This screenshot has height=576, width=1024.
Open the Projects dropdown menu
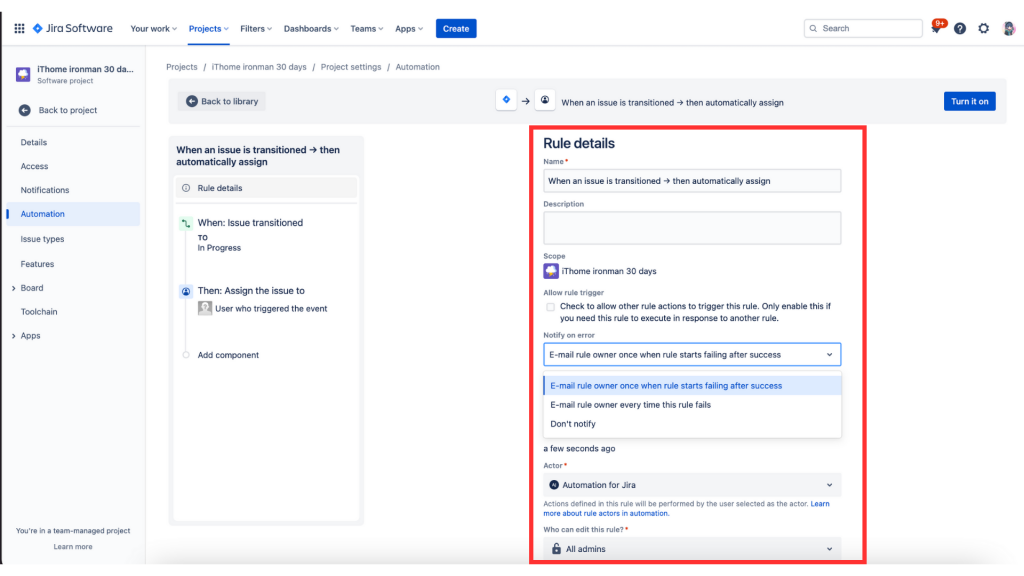tap(208, 28)
